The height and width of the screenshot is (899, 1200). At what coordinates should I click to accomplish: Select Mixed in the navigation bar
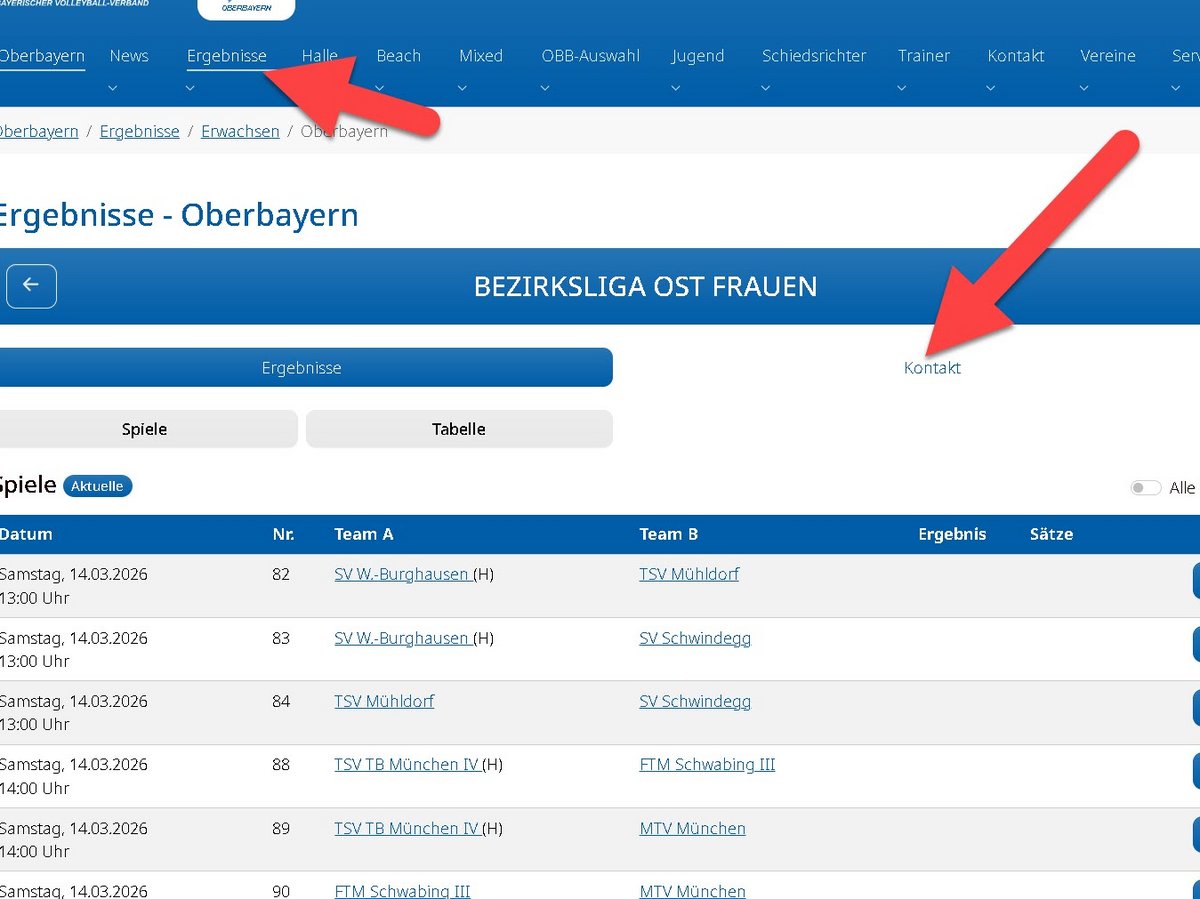tap(480, 56)
